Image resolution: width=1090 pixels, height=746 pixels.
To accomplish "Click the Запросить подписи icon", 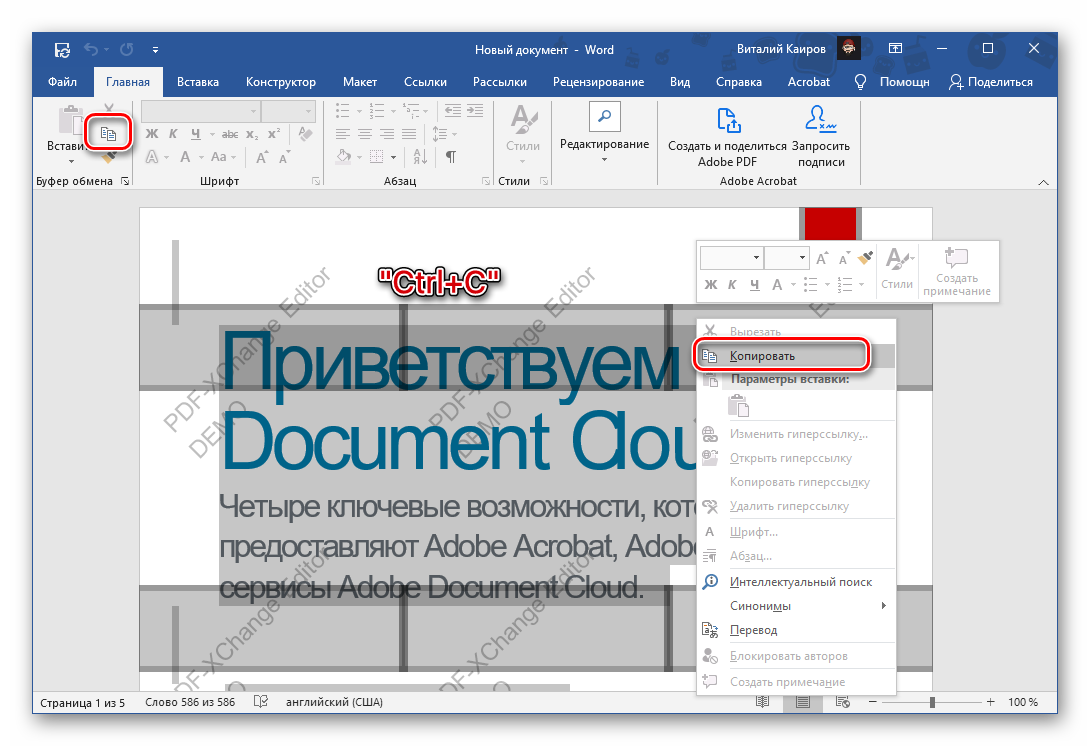I will [820, 119].
